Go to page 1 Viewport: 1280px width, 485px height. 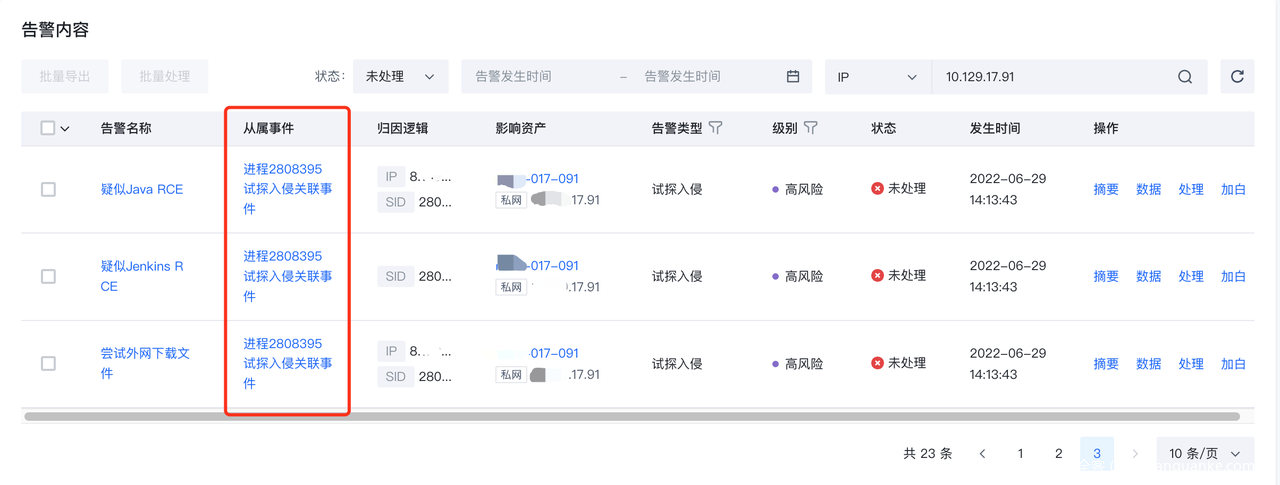click(x=1020, y=453)
